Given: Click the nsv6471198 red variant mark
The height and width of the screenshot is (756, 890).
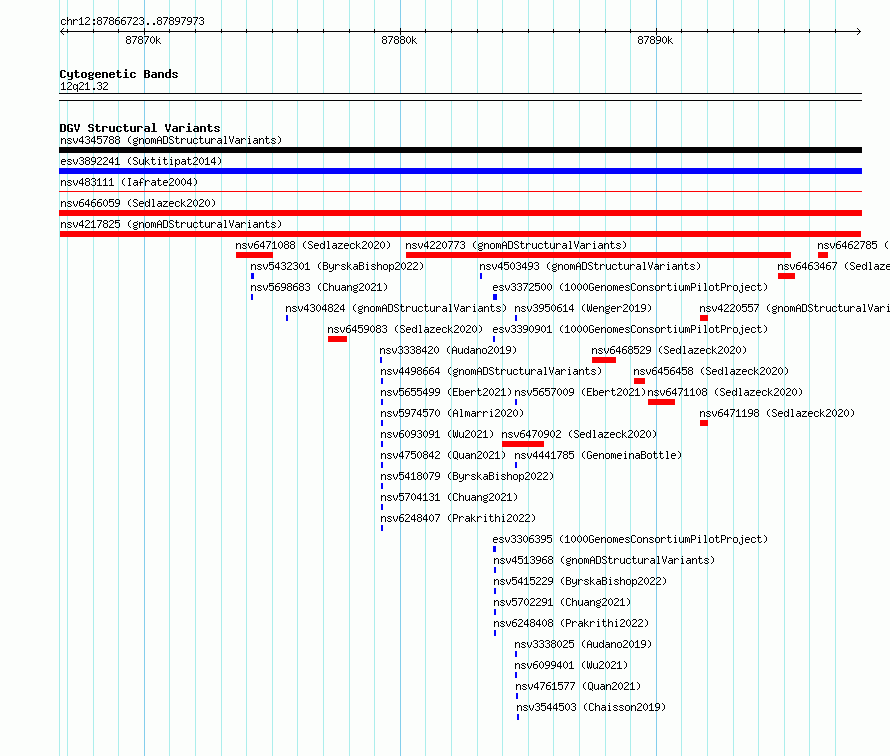Looking at the screenshot, I should pyautogui.click(x=704, y=423).
